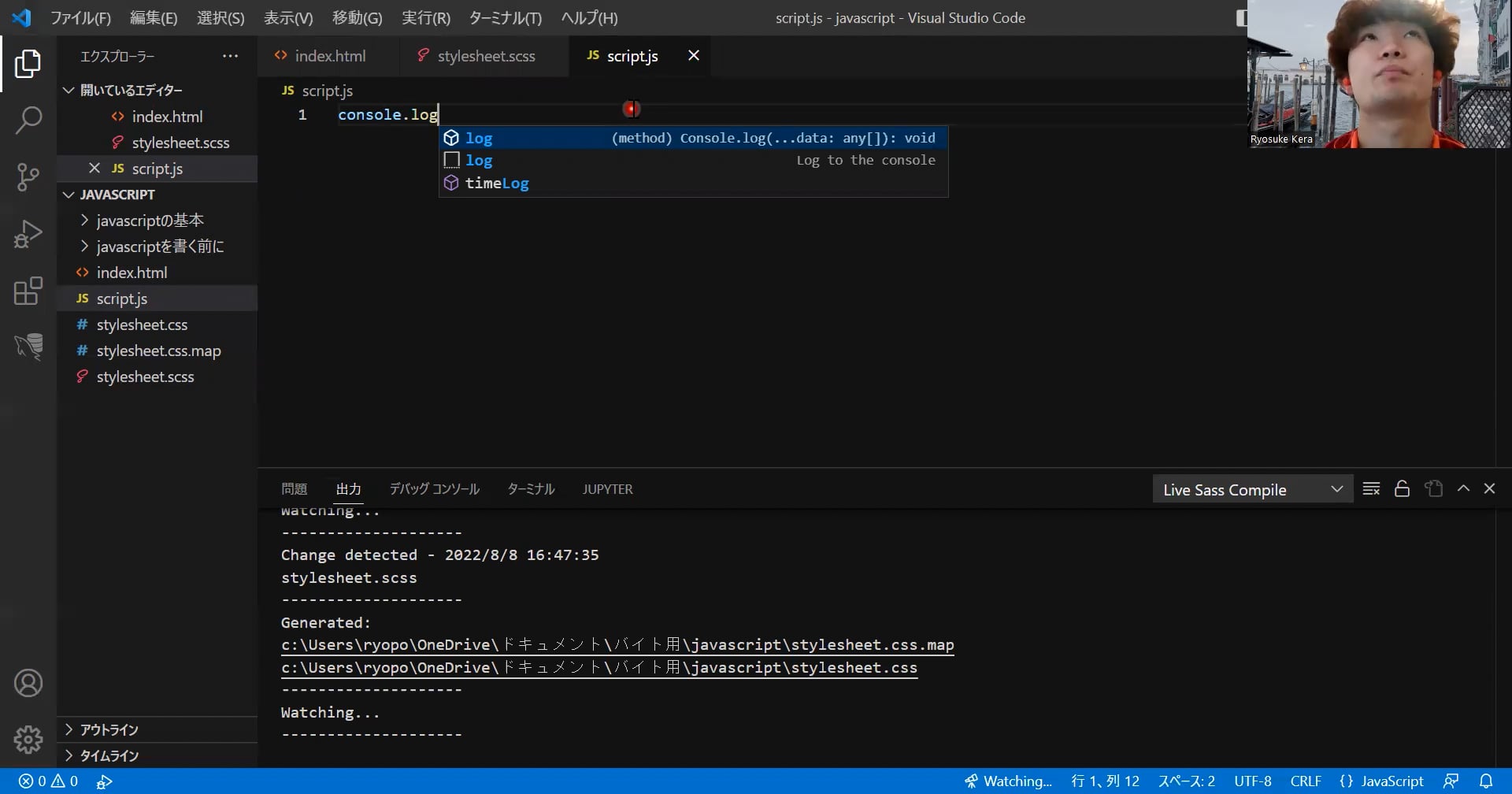The width and height of the screenshot is (1512, 794).
Task: Open Source Control from the activity bar
Action: [x=28, y=177]
